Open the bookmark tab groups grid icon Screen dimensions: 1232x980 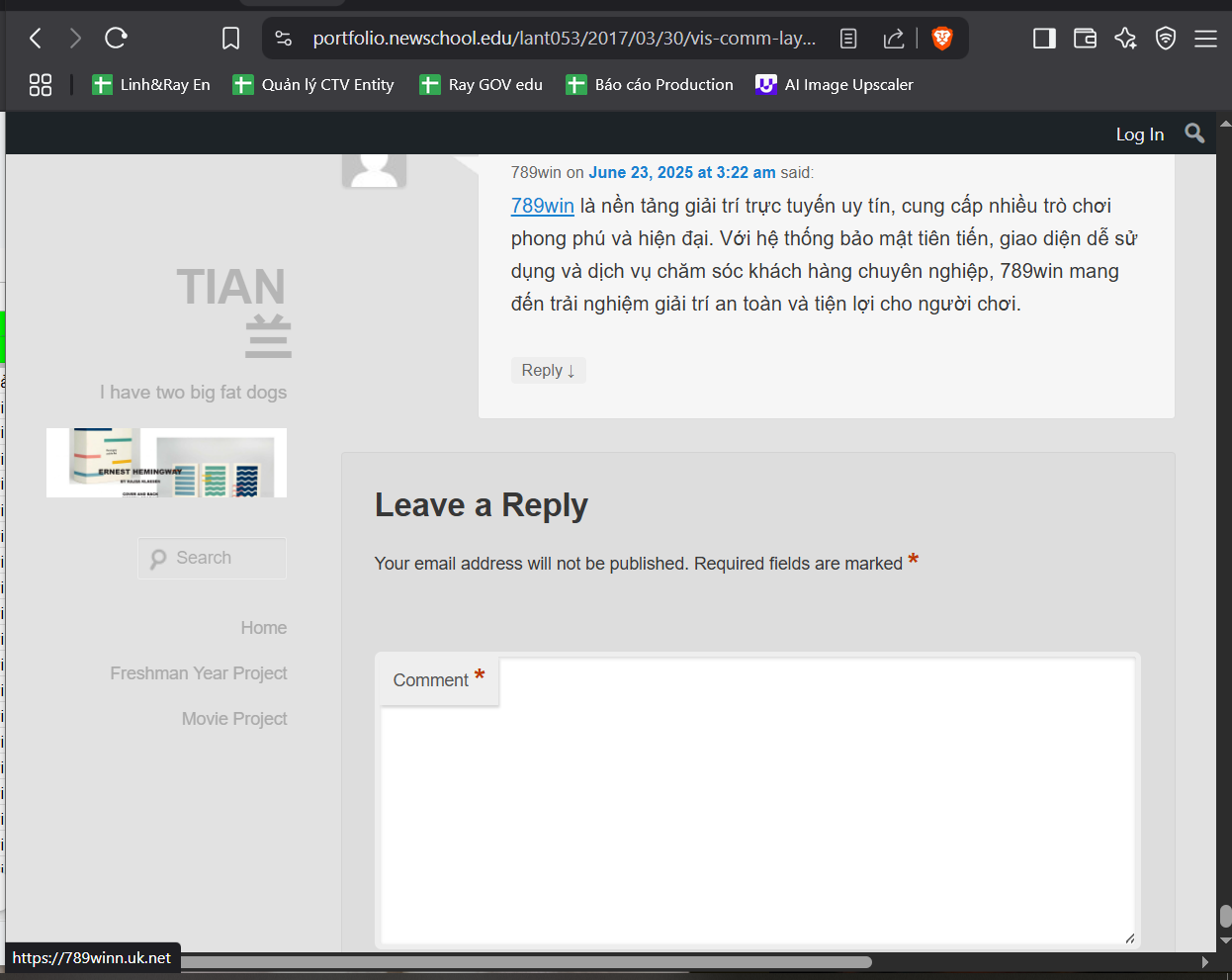41,85
